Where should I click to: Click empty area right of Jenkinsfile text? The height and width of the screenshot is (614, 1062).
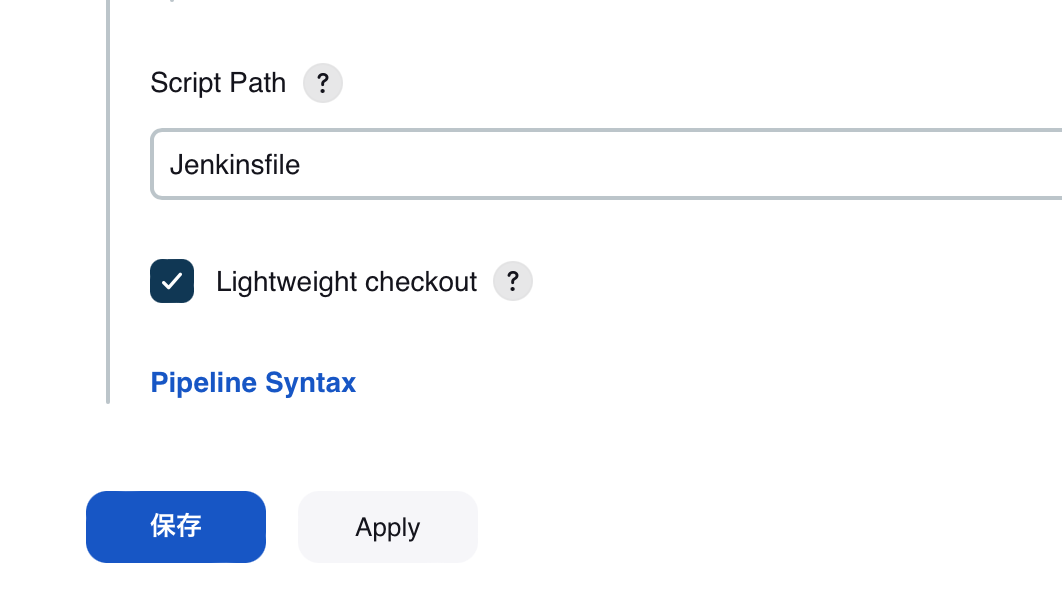pyautogui.click(x=677, y=165)
